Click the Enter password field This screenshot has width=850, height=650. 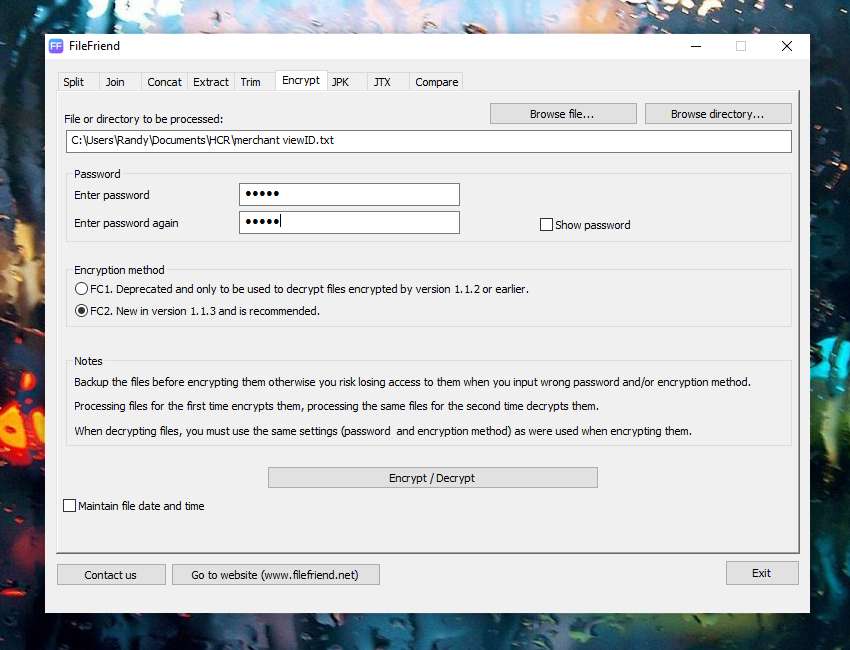(x=349, y=194)
